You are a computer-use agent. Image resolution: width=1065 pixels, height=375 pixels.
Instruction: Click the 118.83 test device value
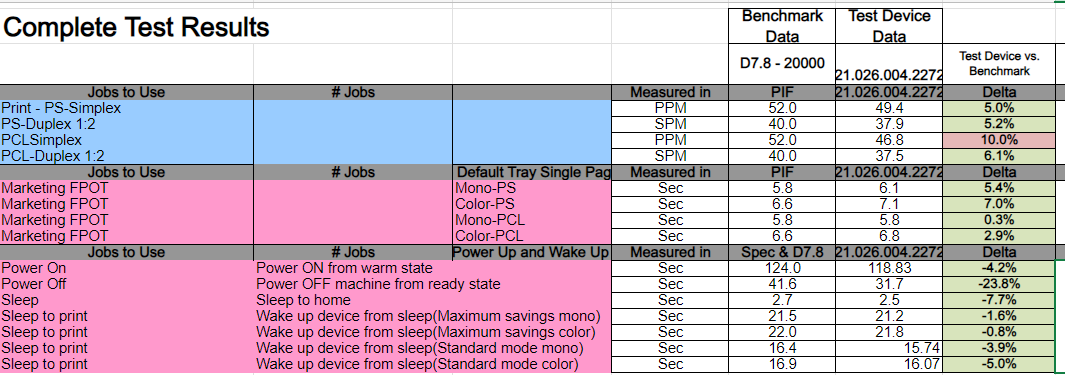point(889,268)
